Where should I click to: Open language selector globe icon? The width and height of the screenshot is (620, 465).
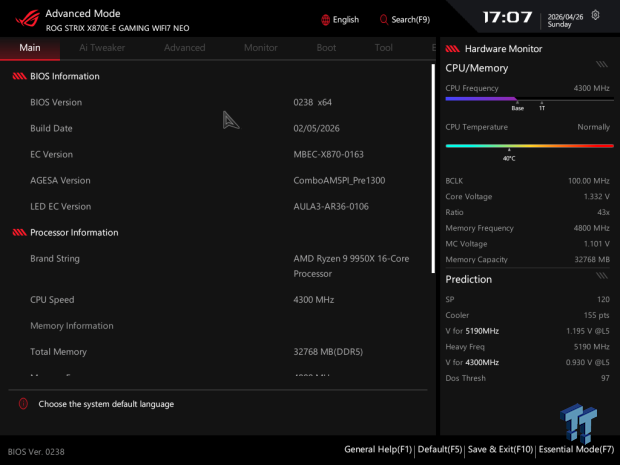click(x=325, y=20)
